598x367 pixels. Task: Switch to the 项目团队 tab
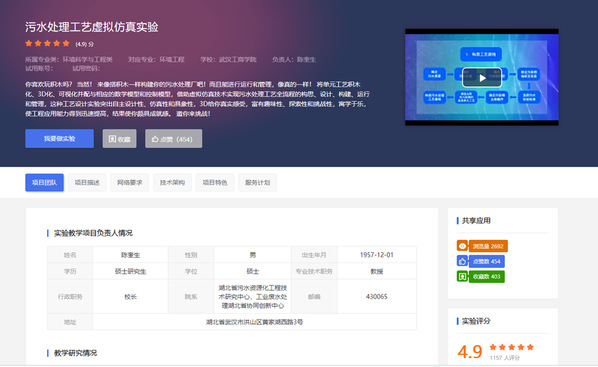(45, 183)
